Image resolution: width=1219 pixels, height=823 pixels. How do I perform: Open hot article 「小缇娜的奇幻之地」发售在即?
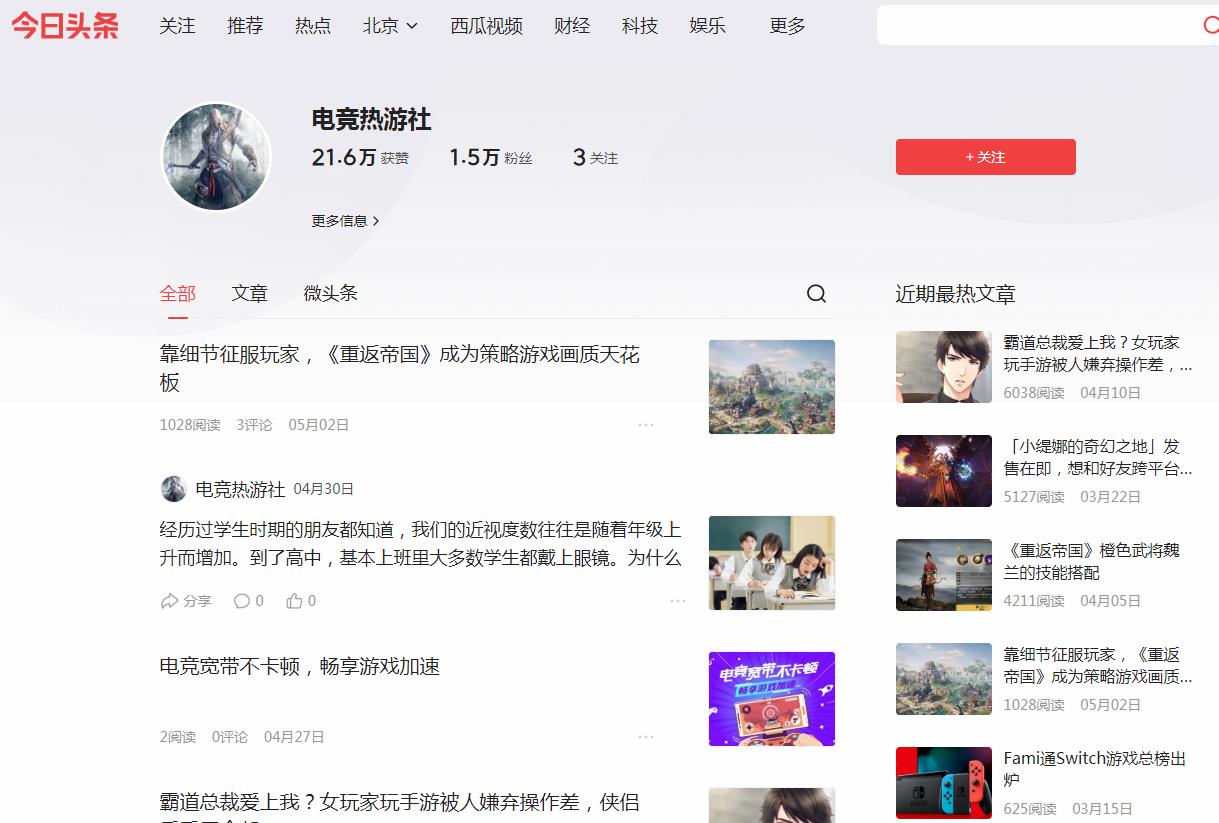tap(1098, 457)
